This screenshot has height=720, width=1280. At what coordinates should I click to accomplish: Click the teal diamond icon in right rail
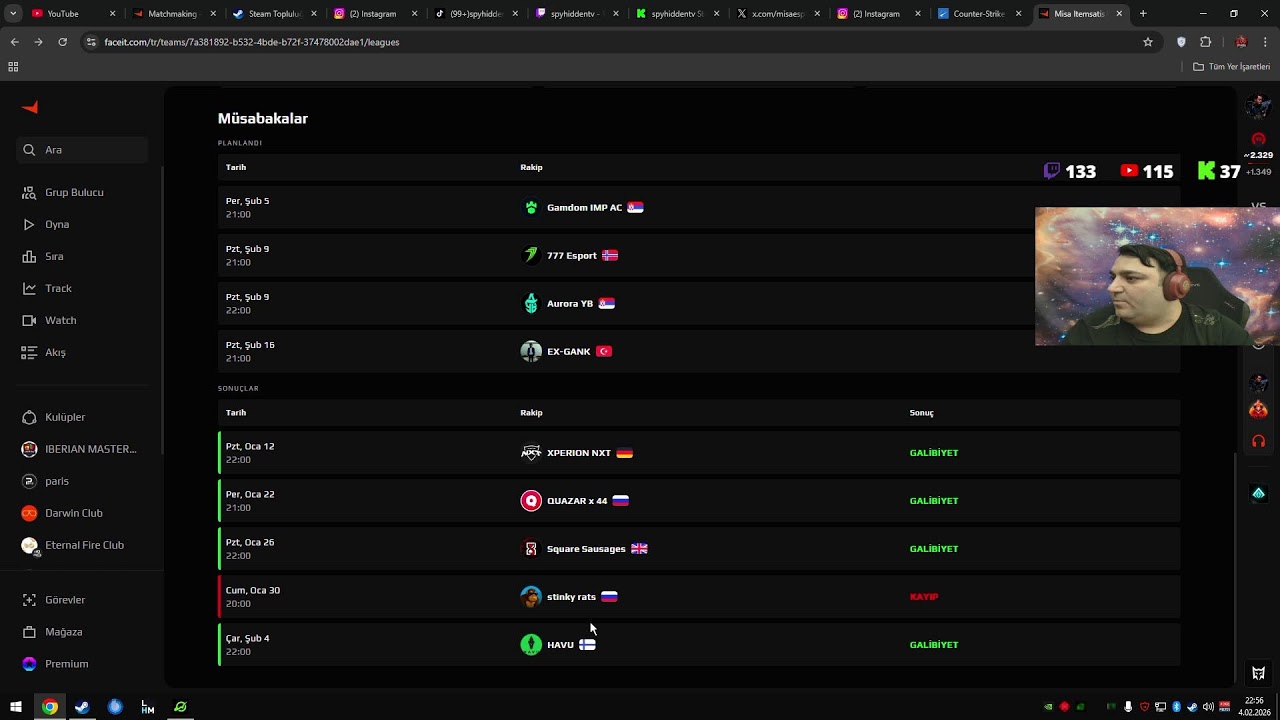click(1258, 494)
